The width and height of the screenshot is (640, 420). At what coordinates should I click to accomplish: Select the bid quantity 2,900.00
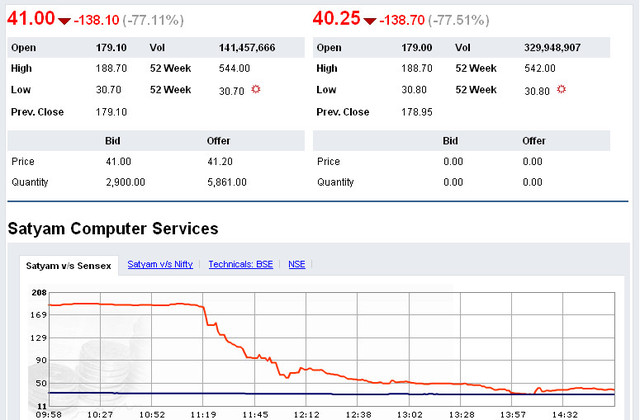pyautogui.click(x=126, y=182)
